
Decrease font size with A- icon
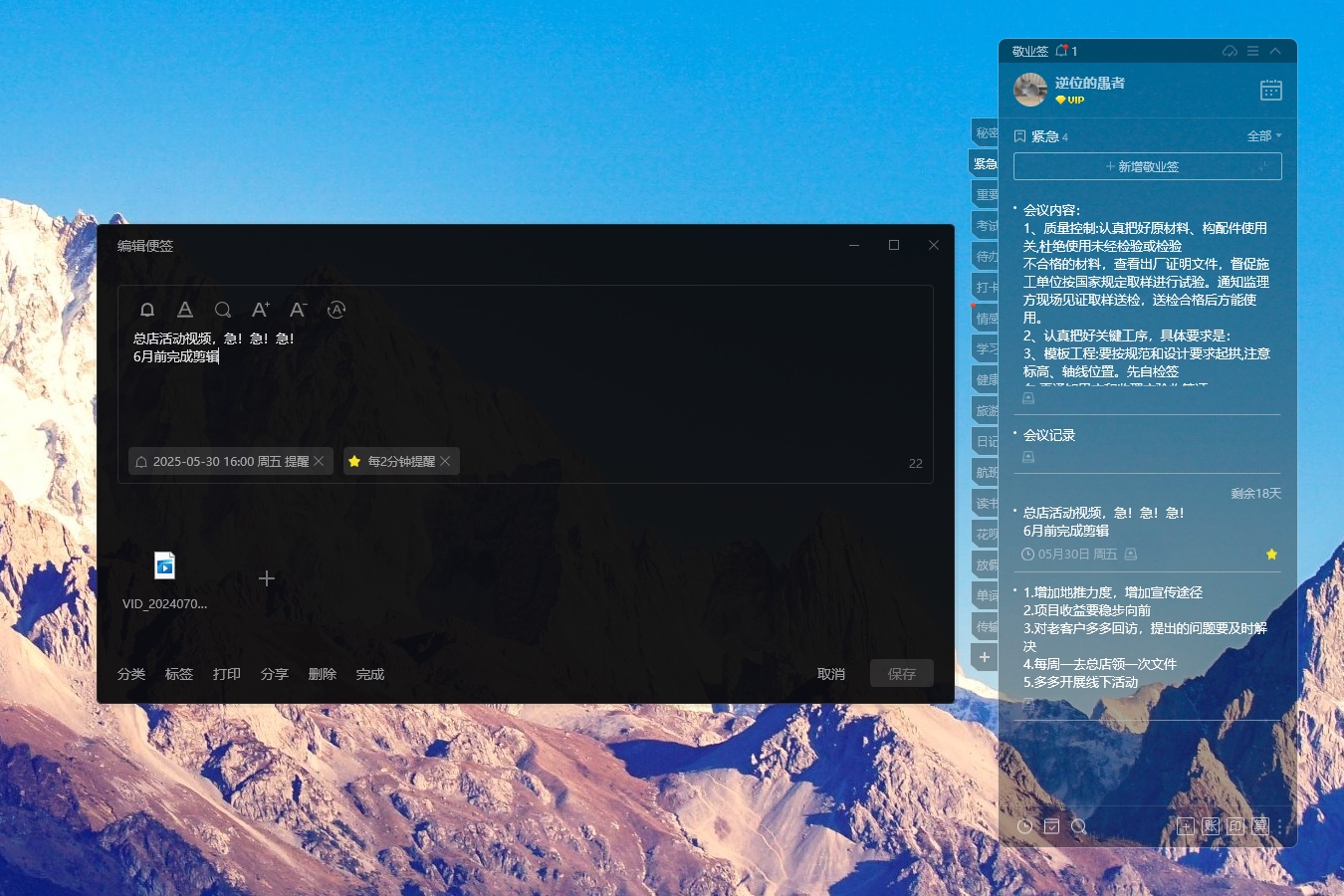pyautogui.click(x=298, y=310)
